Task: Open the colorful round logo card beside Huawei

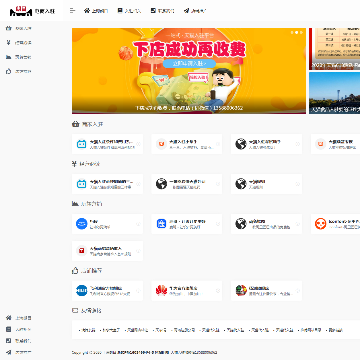Action: click(266, 291)
